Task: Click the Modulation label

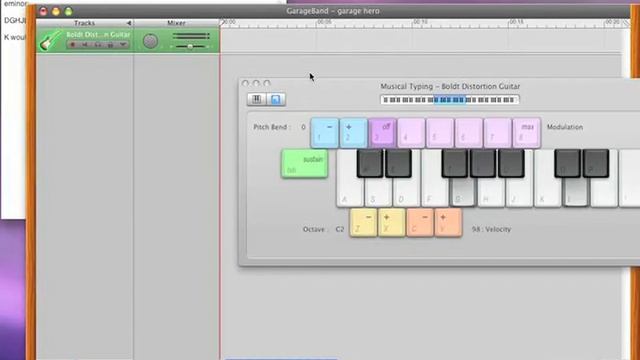Action: [565, 127]
